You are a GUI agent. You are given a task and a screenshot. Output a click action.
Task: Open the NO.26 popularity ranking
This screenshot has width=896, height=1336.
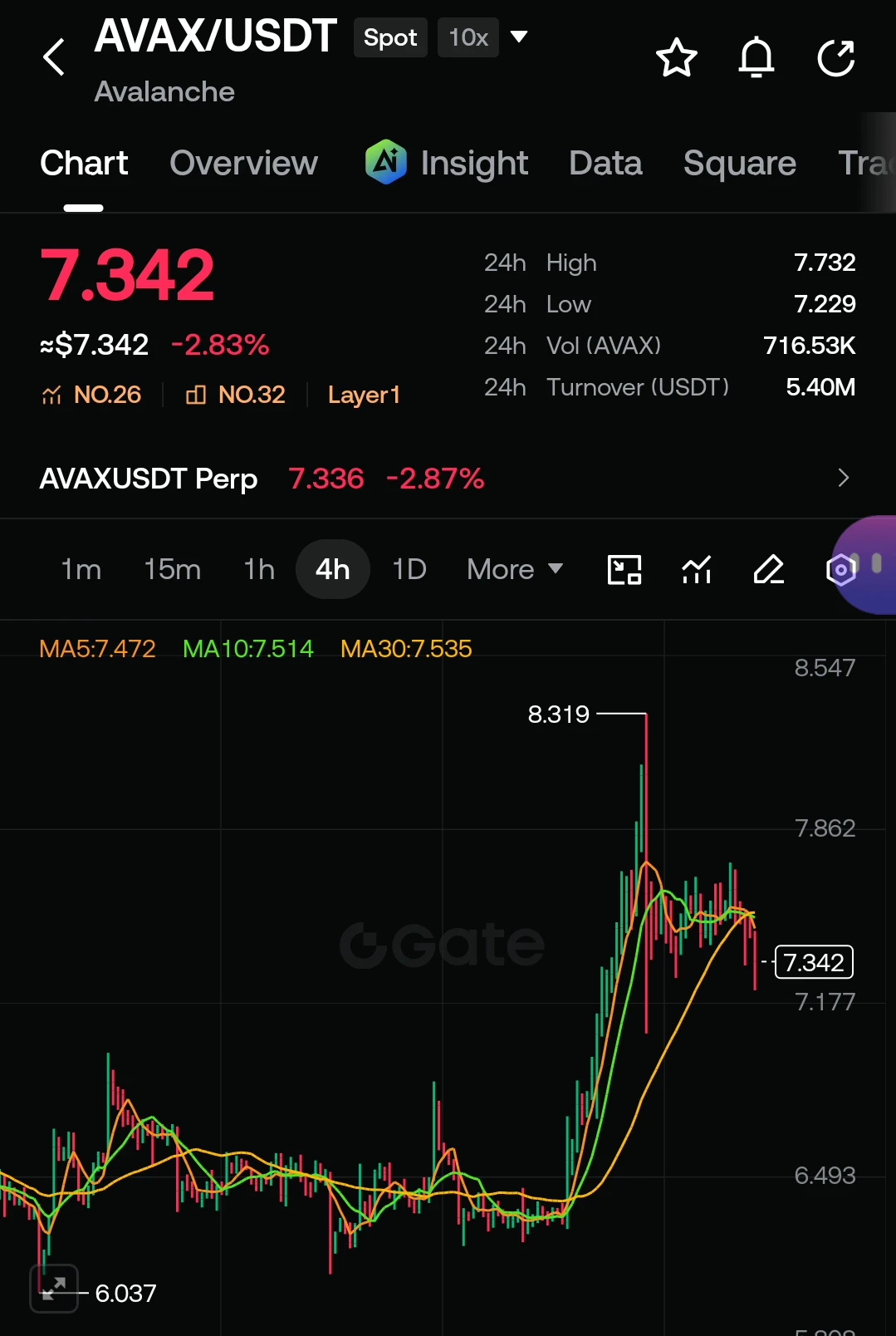(x=91, y=395)
